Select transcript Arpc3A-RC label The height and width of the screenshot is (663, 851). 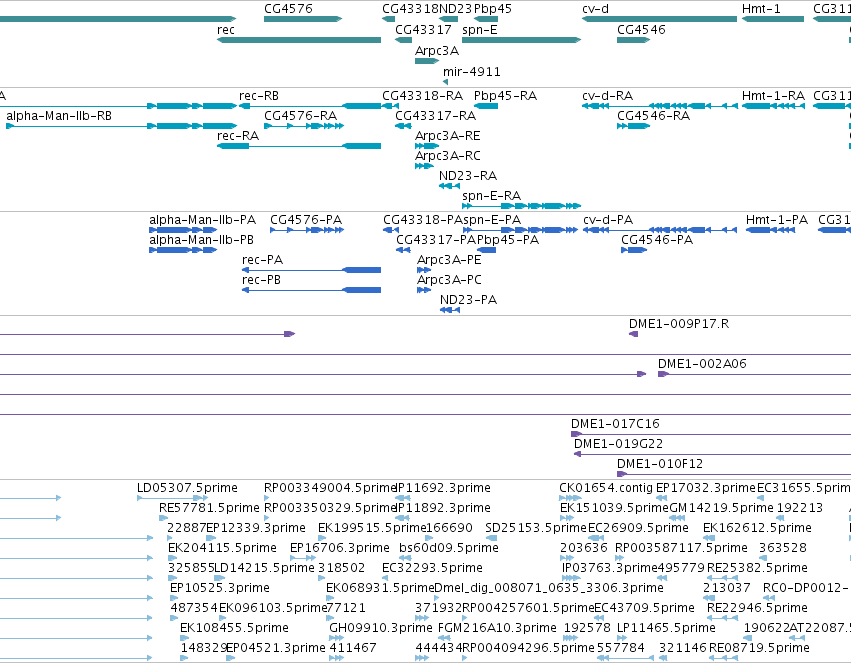448,156
